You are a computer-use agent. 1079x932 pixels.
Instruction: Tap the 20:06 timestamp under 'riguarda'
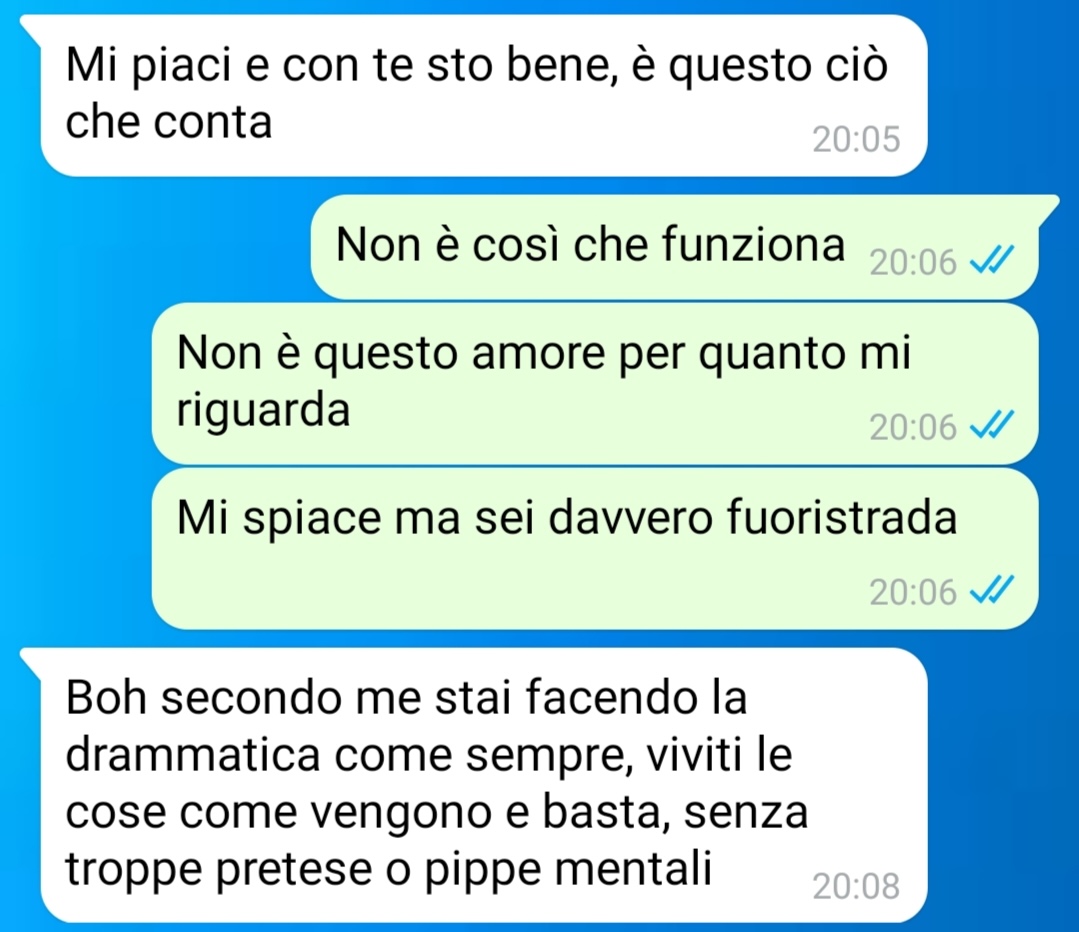(x=913, y=427)
